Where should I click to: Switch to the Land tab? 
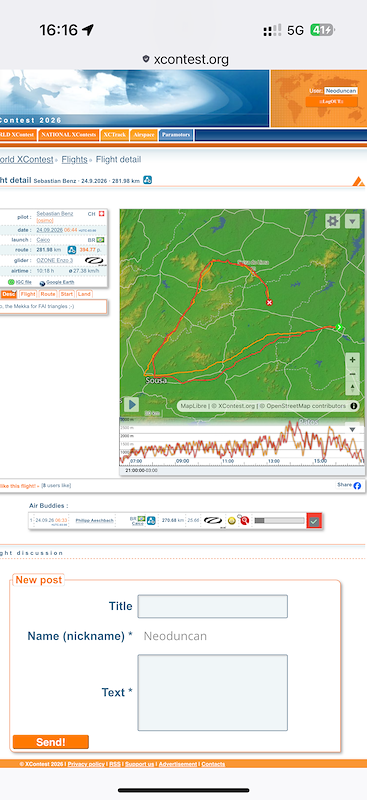pos(84,294)
